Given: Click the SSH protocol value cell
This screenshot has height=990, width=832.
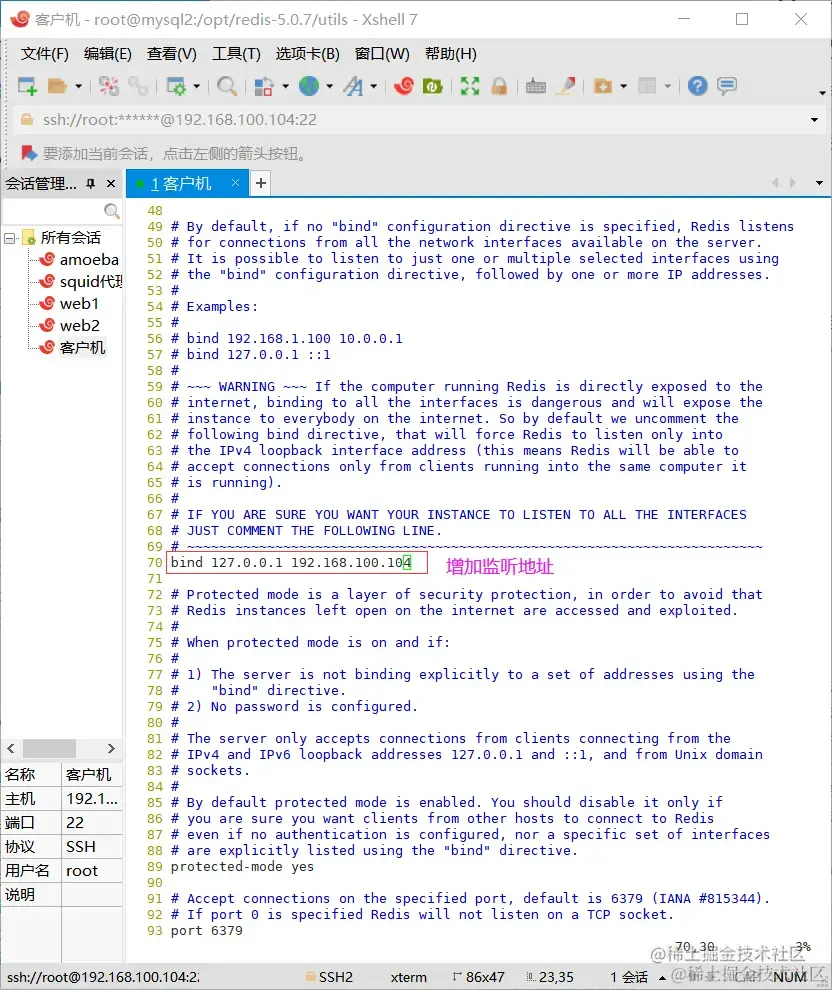Looking at the screenshot, I should coord(92,847).
